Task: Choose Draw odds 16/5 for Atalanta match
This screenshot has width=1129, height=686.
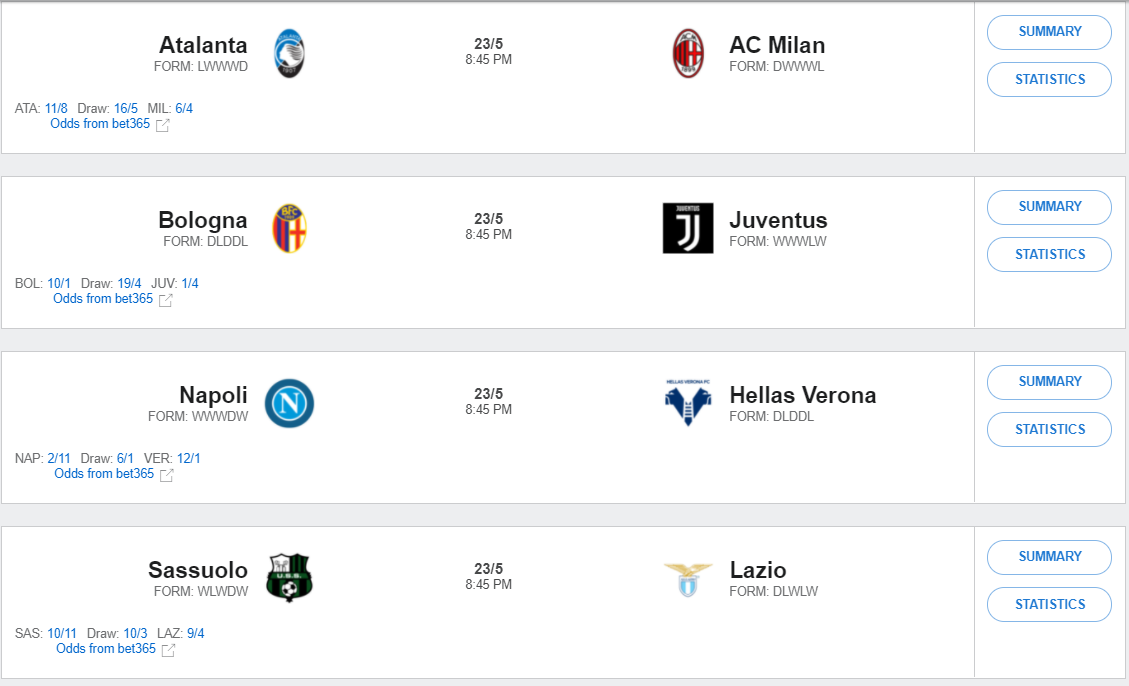Action: [126, 109]
